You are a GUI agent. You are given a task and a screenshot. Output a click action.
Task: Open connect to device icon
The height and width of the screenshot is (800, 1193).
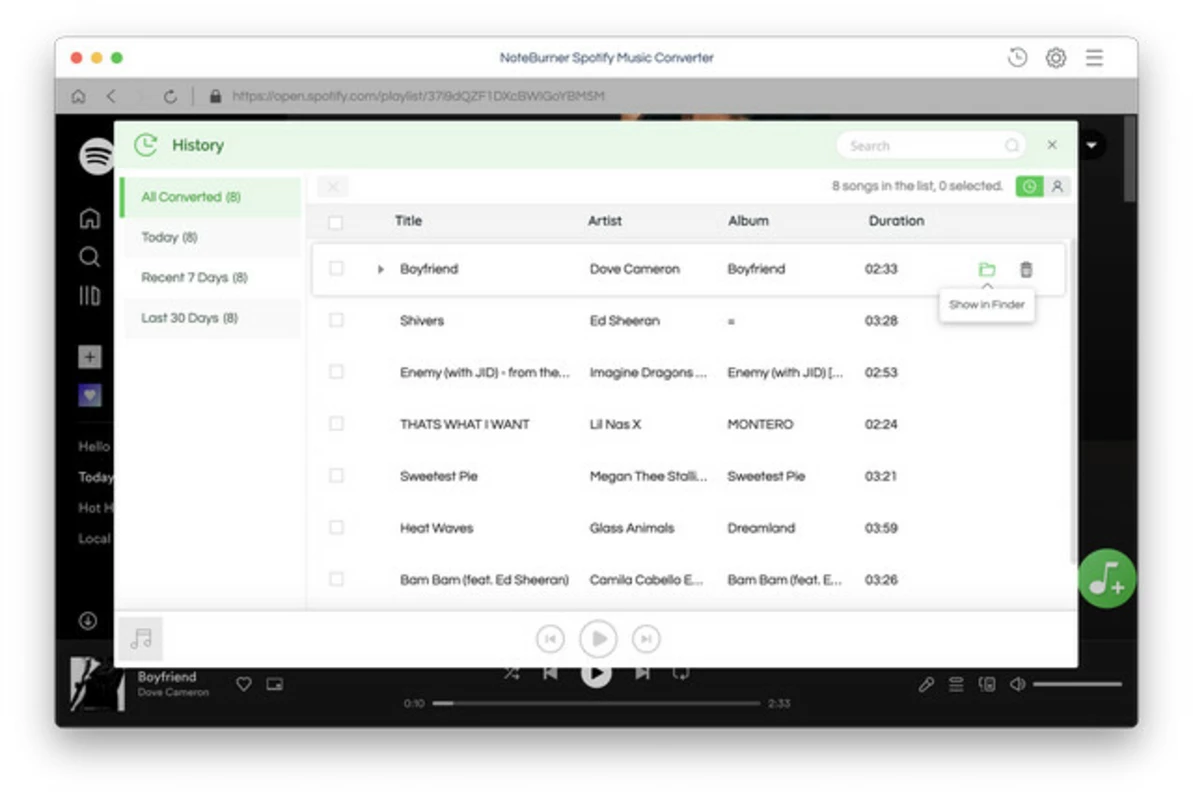pos(987,684)
